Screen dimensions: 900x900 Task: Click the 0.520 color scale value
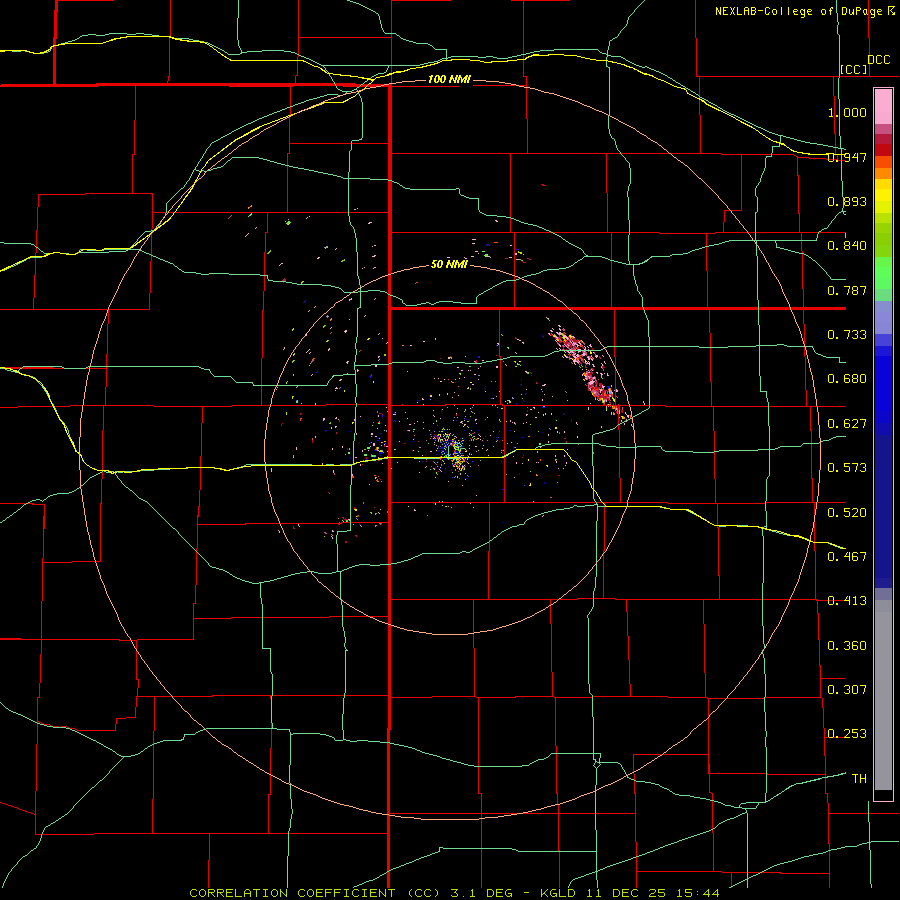pos(847,512)
